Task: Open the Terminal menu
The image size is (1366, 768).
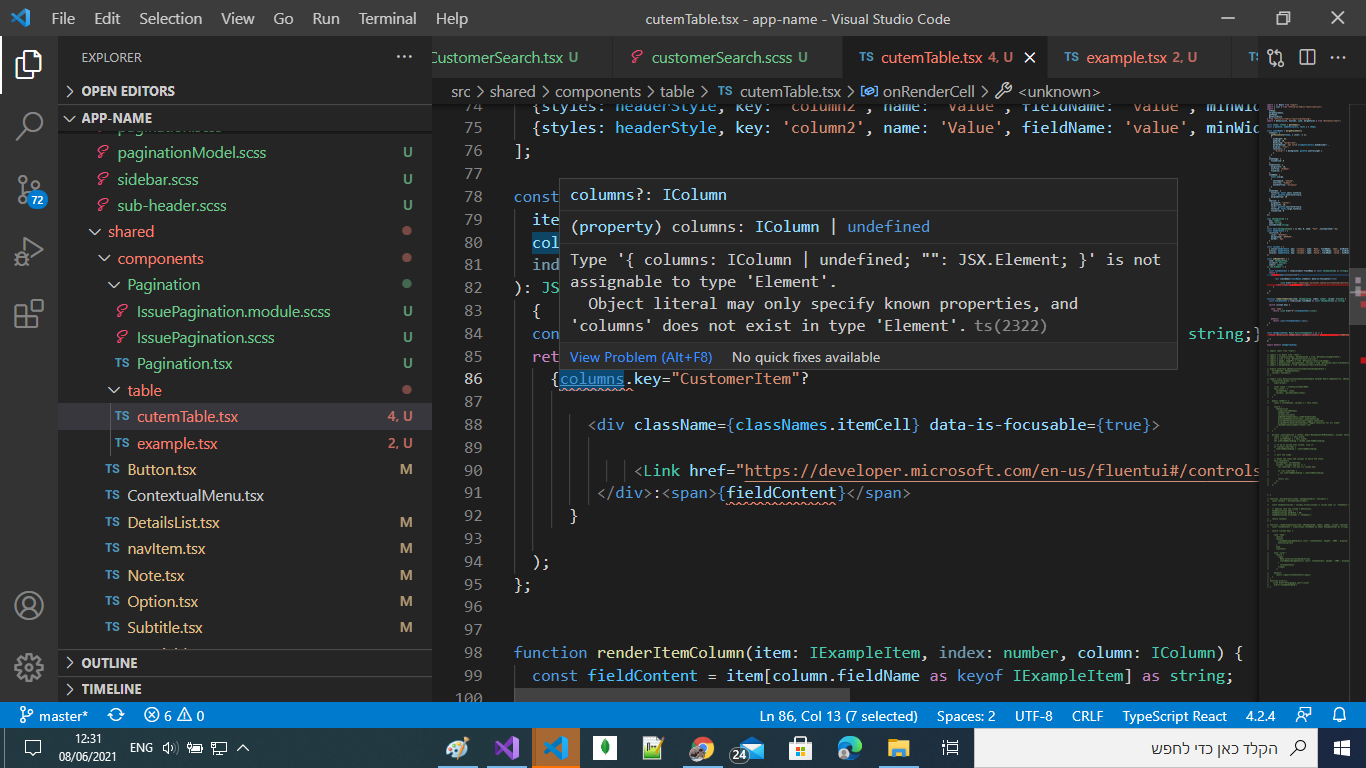Action: tap(387, 18)
